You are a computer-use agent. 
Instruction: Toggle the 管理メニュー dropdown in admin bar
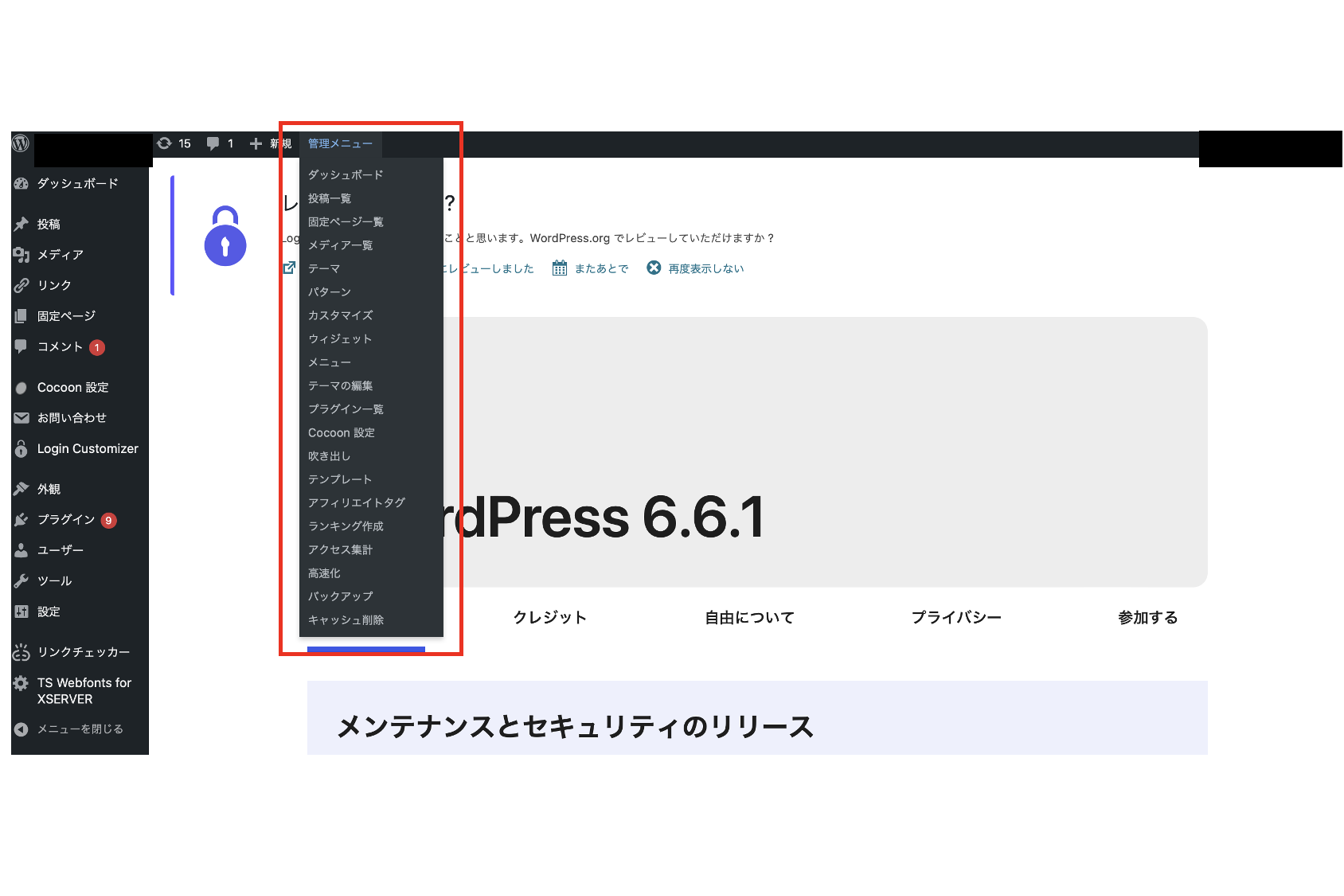point(340,144)
